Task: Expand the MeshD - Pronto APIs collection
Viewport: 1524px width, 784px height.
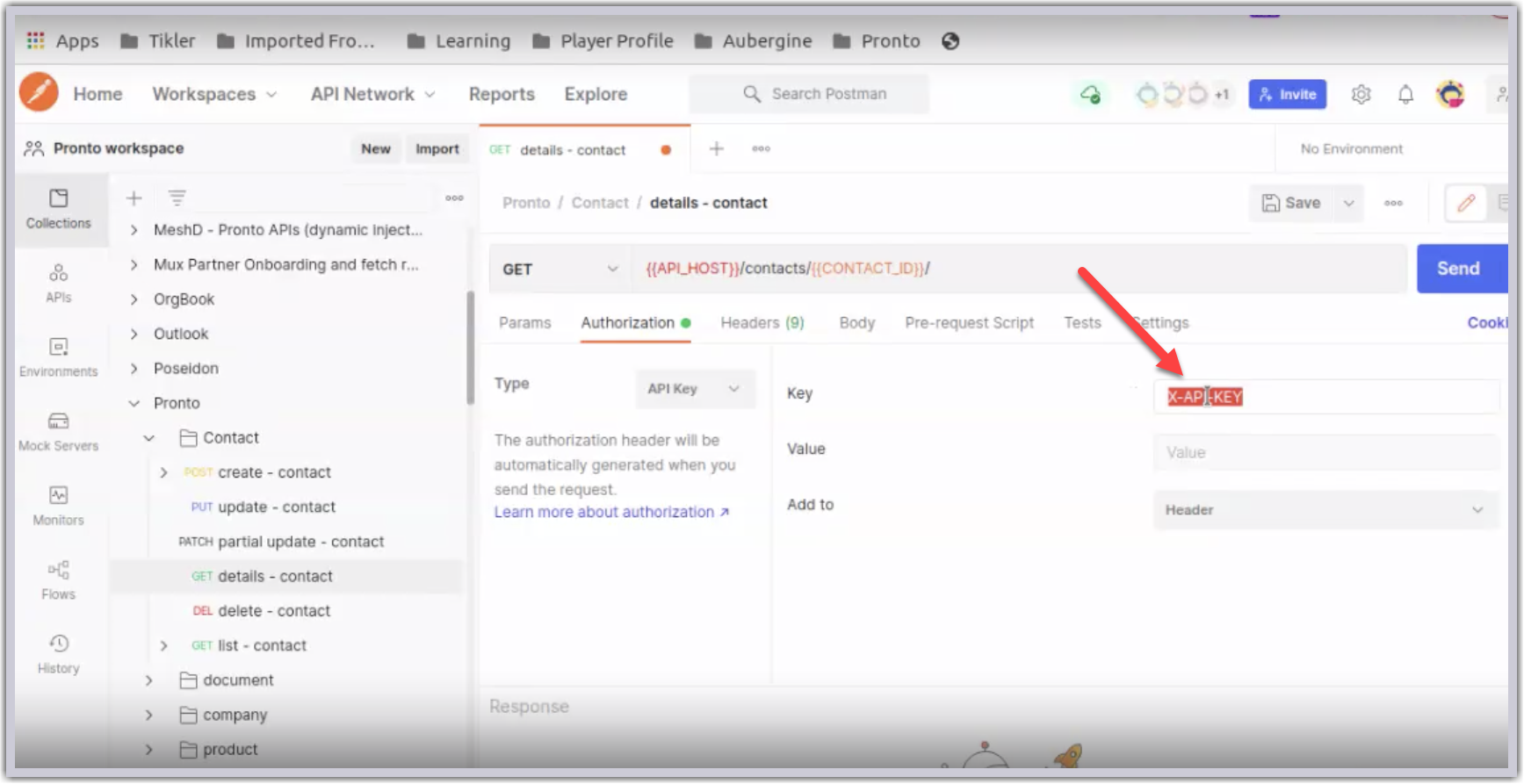Action: [x=134, y=230]
